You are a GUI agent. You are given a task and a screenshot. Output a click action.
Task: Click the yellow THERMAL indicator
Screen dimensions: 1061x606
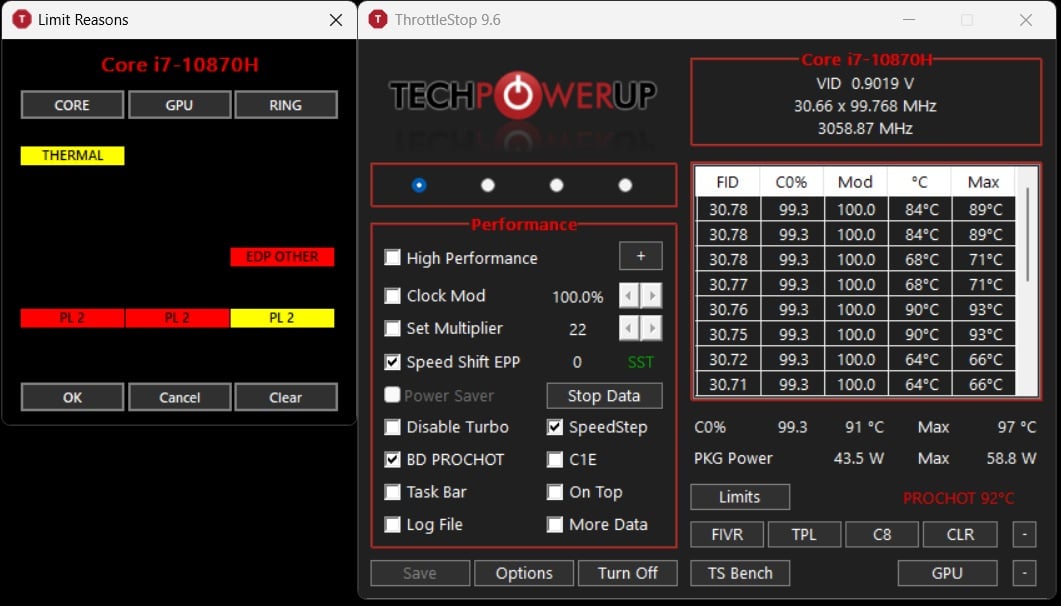point(72,156)
